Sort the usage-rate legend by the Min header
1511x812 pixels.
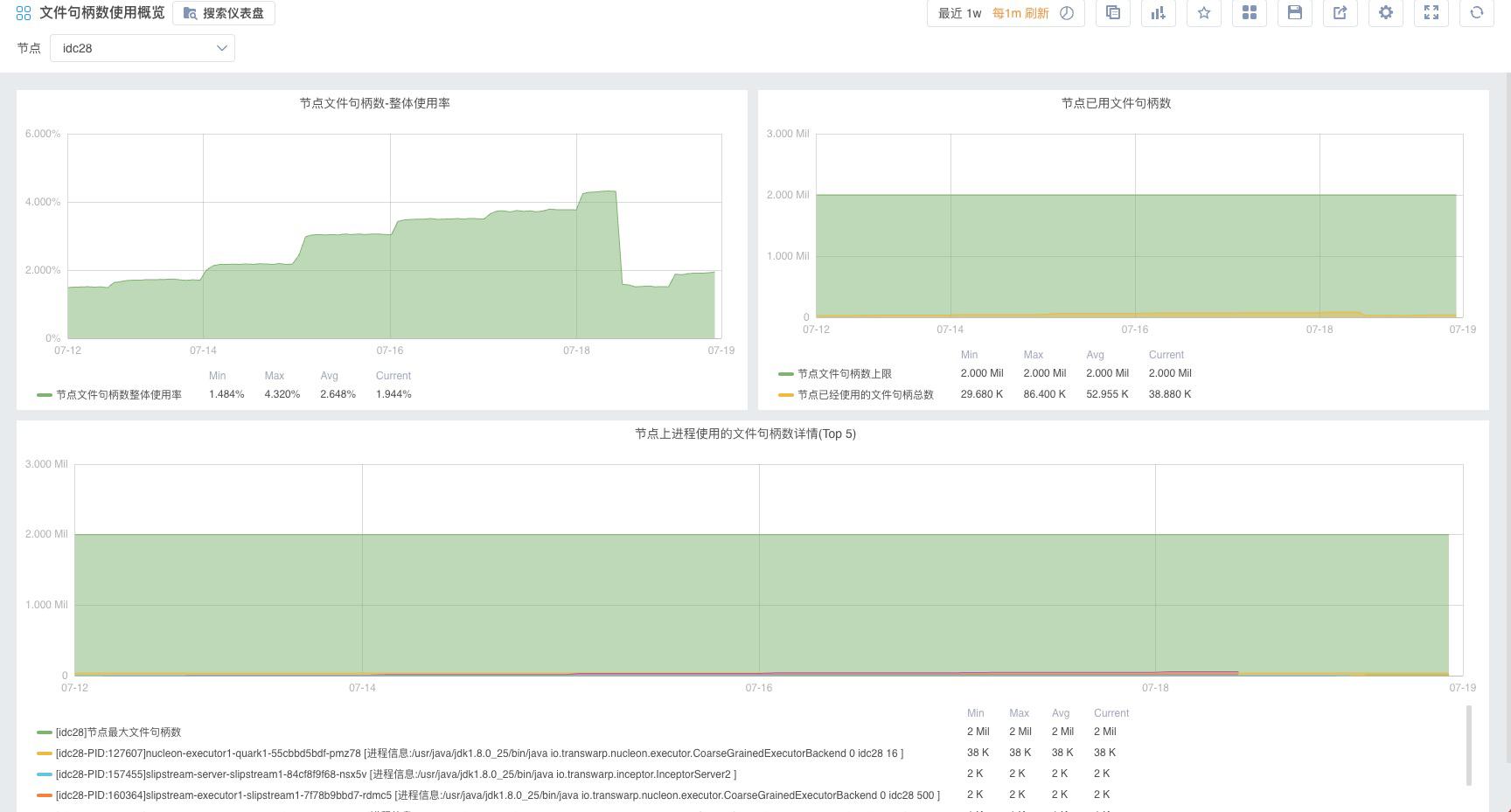(x=218, y=376)
